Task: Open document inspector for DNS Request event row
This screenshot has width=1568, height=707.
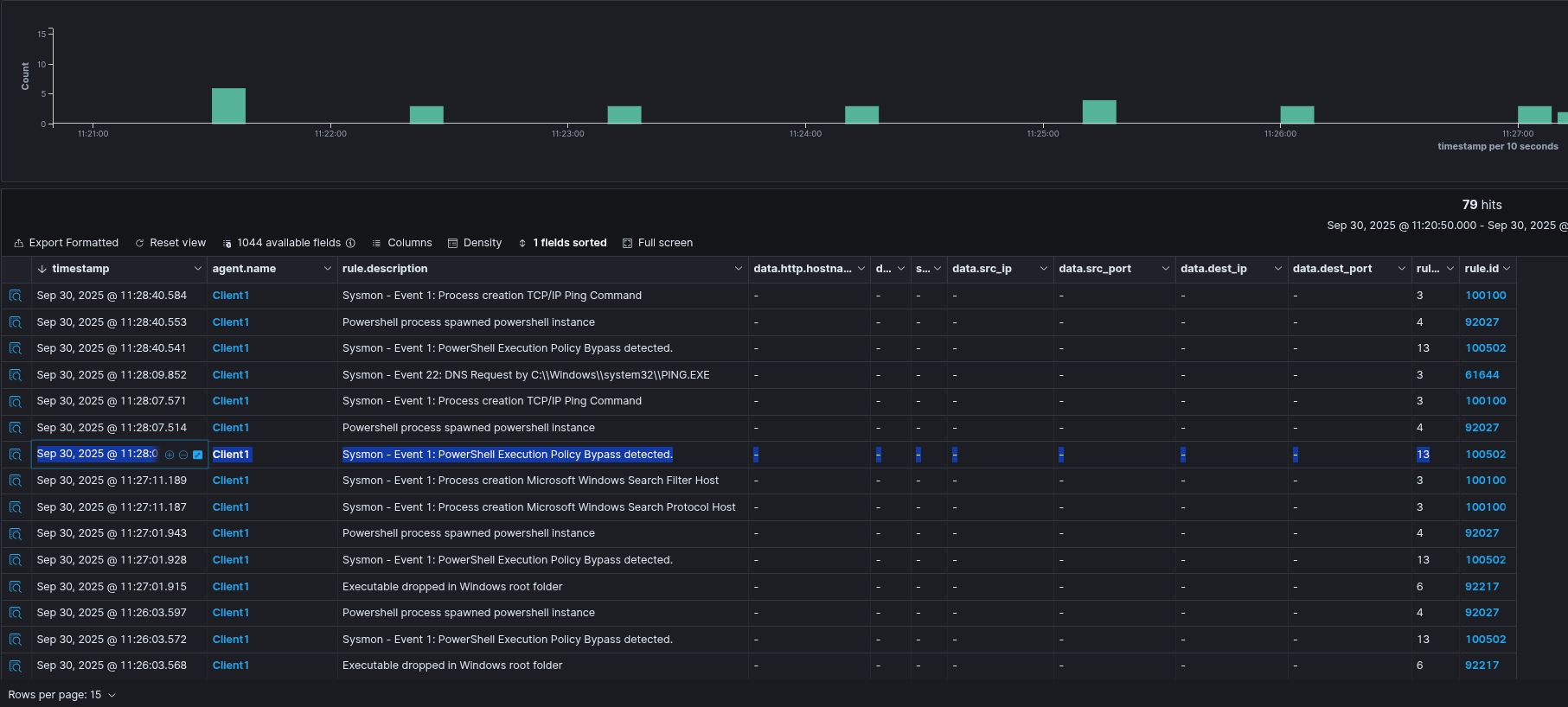Action: (16, 375)
